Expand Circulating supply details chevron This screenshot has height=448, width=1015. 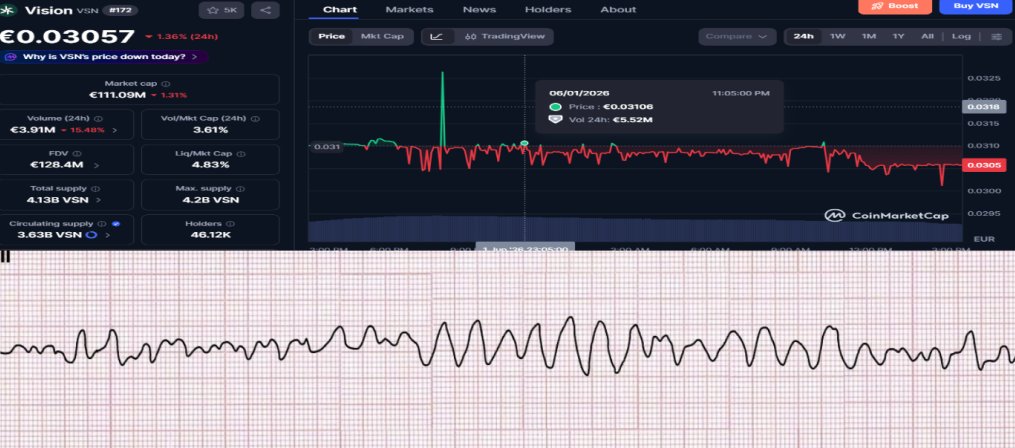point(107,234)
